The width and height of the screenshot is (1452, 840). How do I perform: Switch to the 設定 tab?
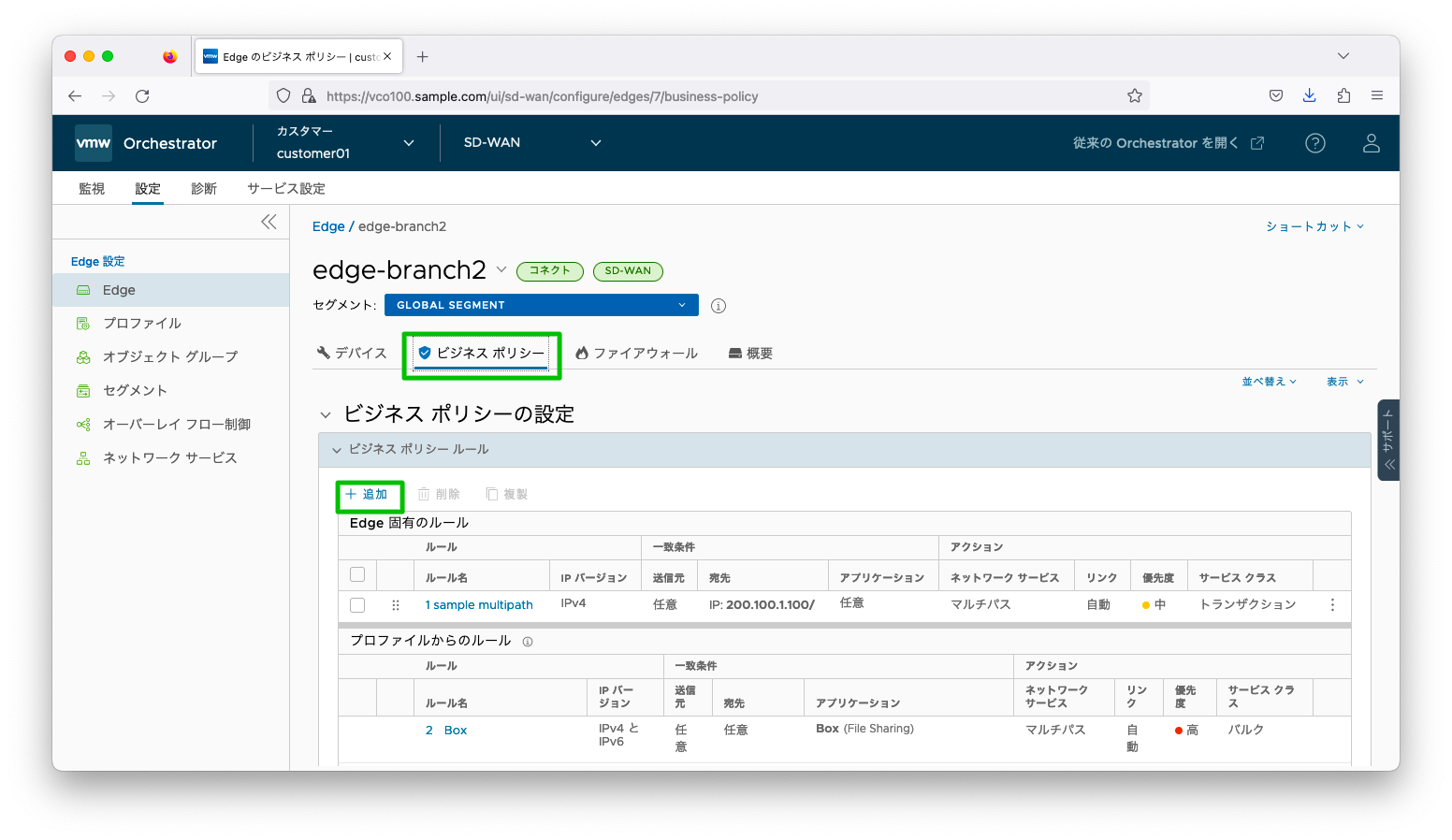click(148, 189)
